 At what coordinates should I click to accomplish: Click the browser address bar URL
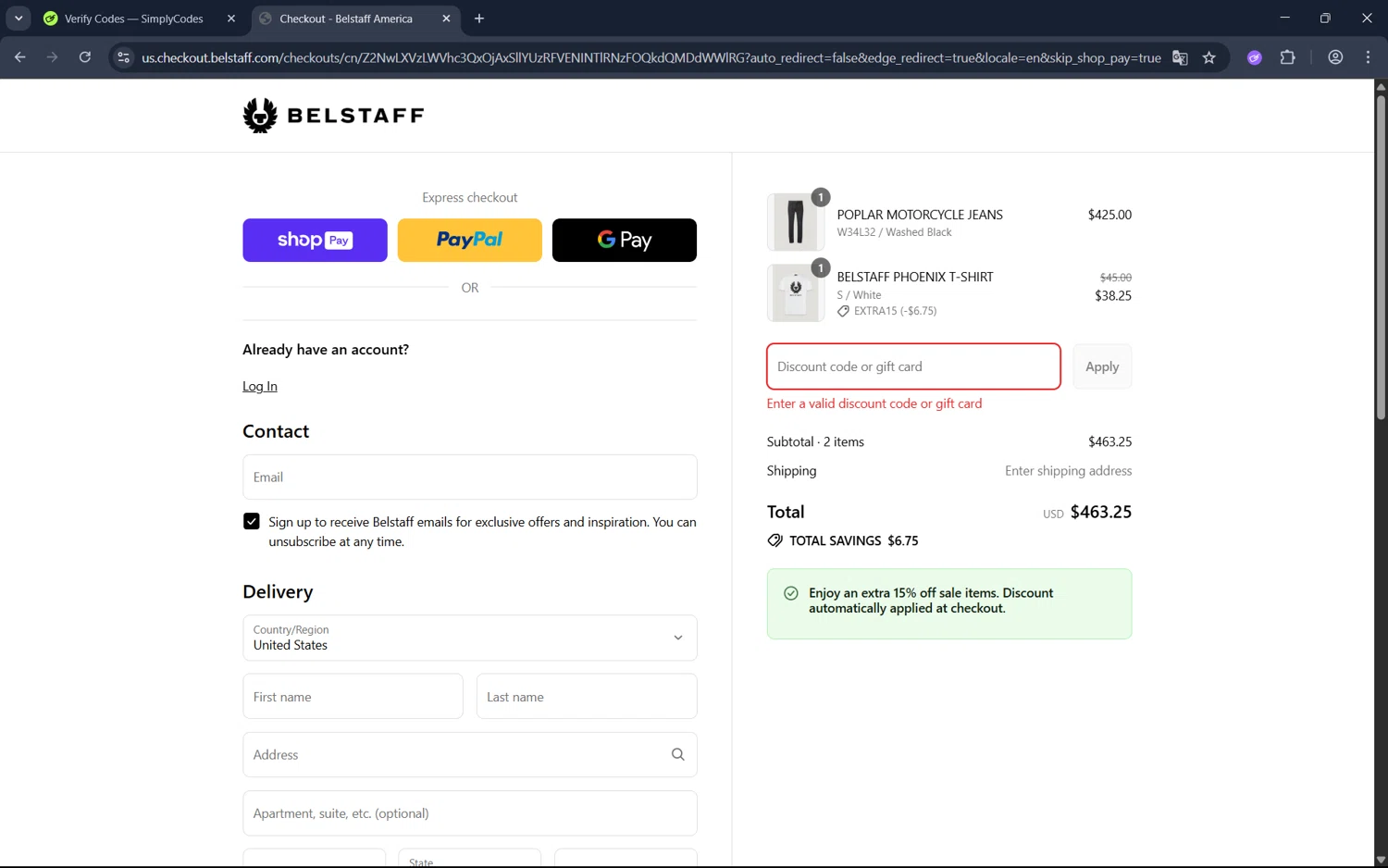click(651, 57)
